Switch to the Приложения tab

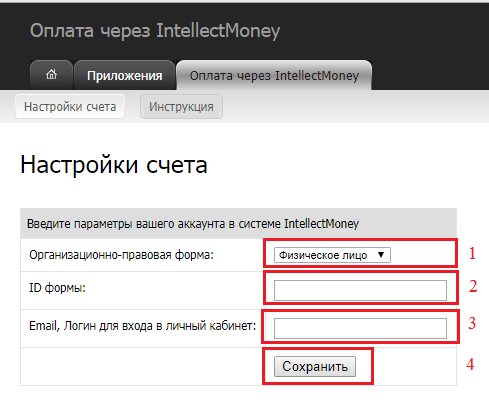[125, 75]
